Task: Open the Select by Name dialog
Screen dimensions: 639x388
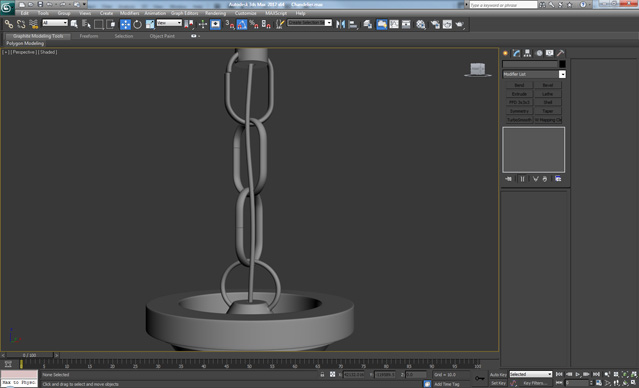Action: tap(86, 24)
